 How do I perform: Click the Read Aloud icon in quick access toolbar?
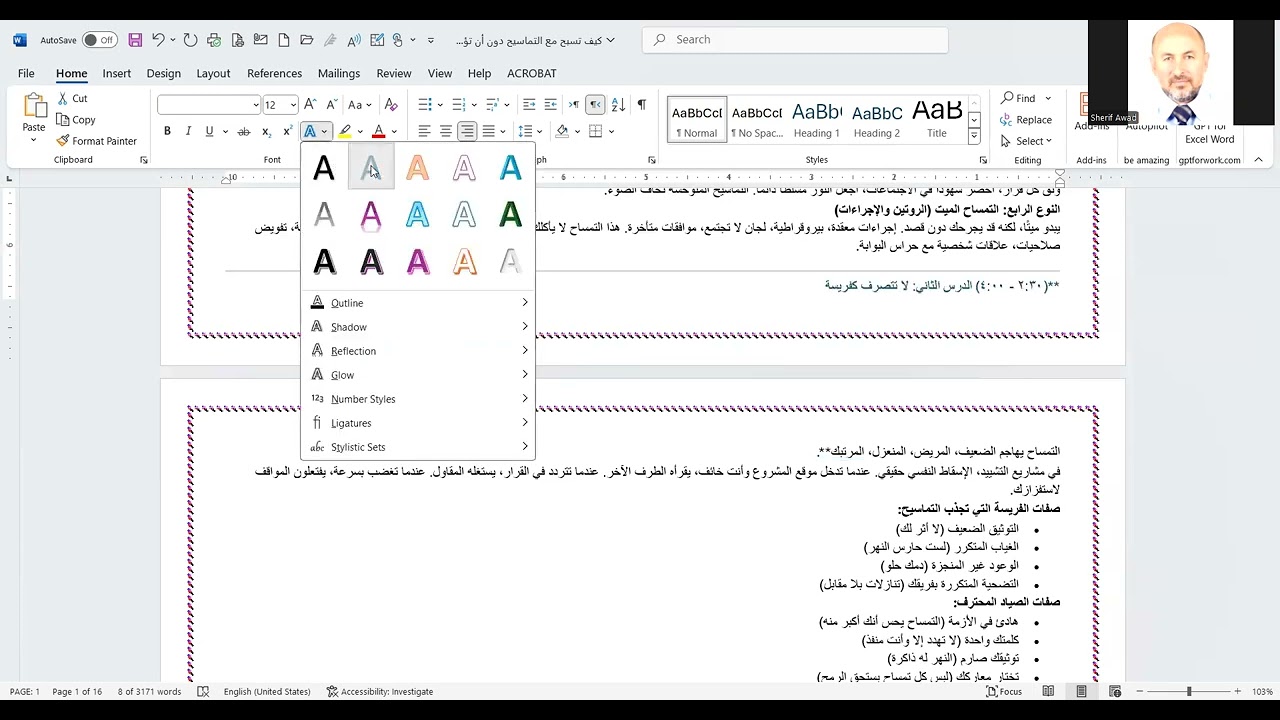[x=354, y=40]
